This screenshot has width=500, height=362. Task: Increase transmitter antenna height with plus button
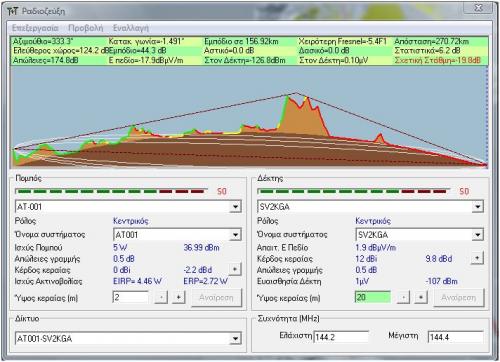pyautogui.click(x=179, y=297)
